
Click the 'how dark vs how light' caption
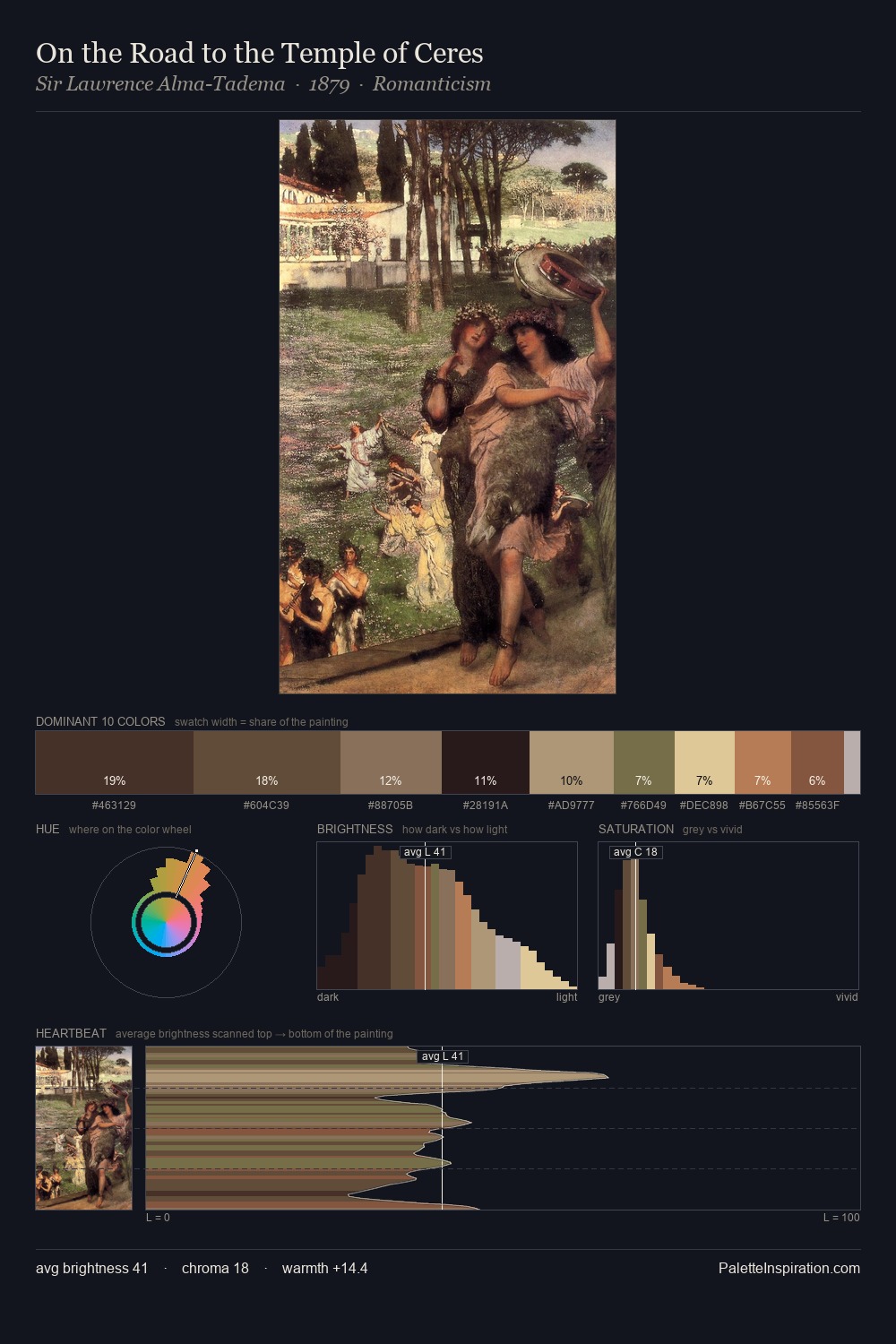(x=454, y=830)
